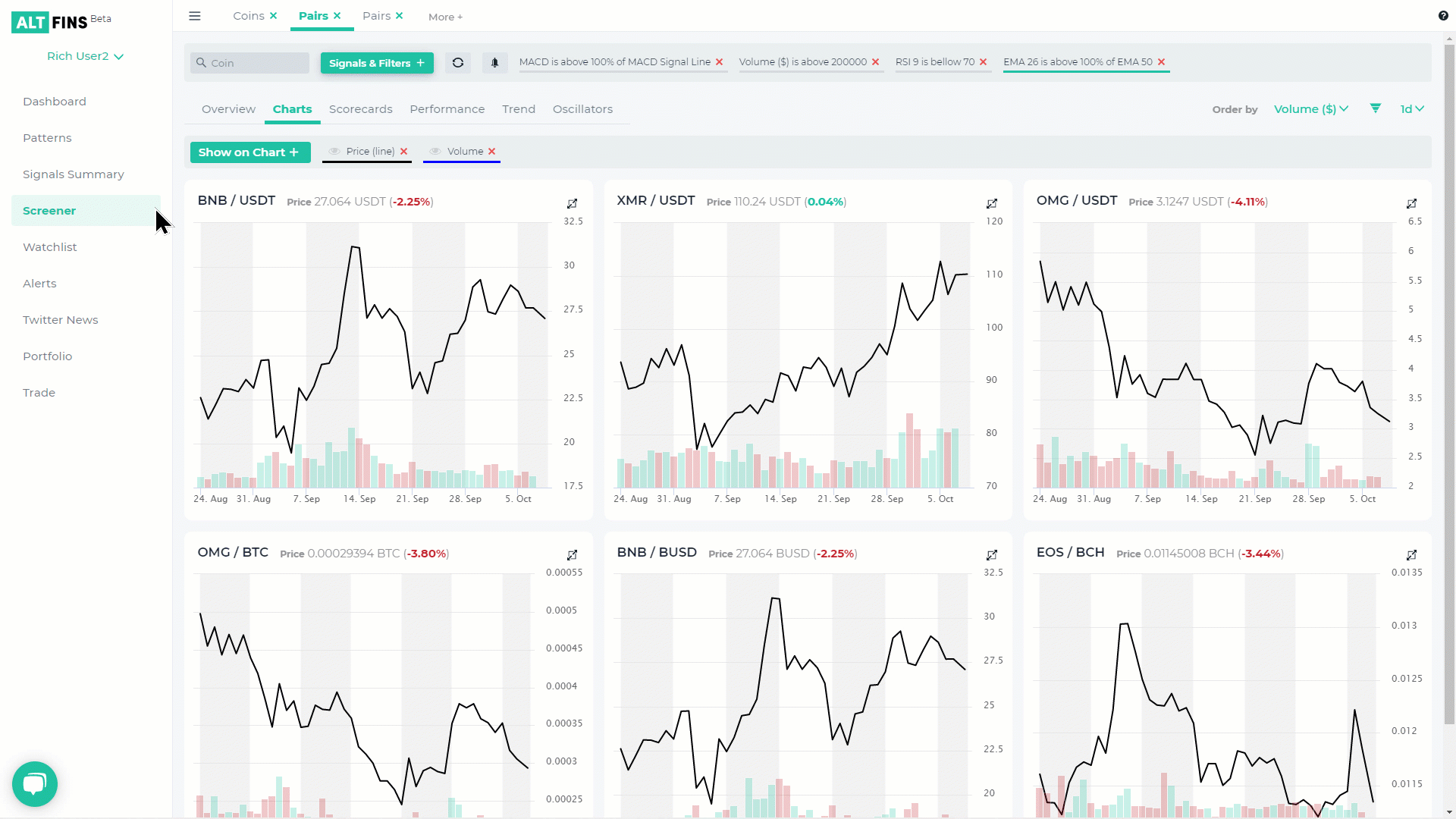Expand the XMR / USDT chart
The width and height of the screenshot is (1456, 819).
tap(992, 203)
